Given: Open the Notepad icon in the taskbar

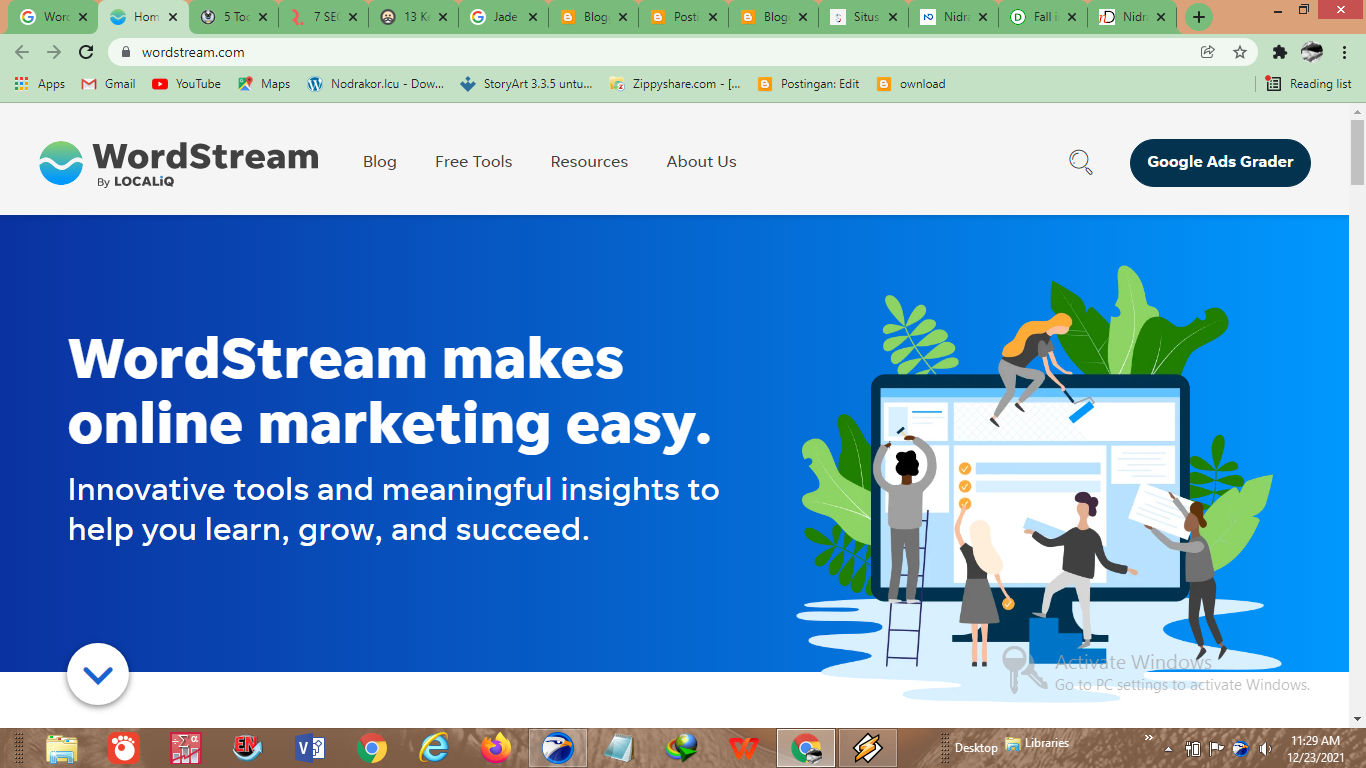Looking at the screenshot, I should click(x=620, y=748).
